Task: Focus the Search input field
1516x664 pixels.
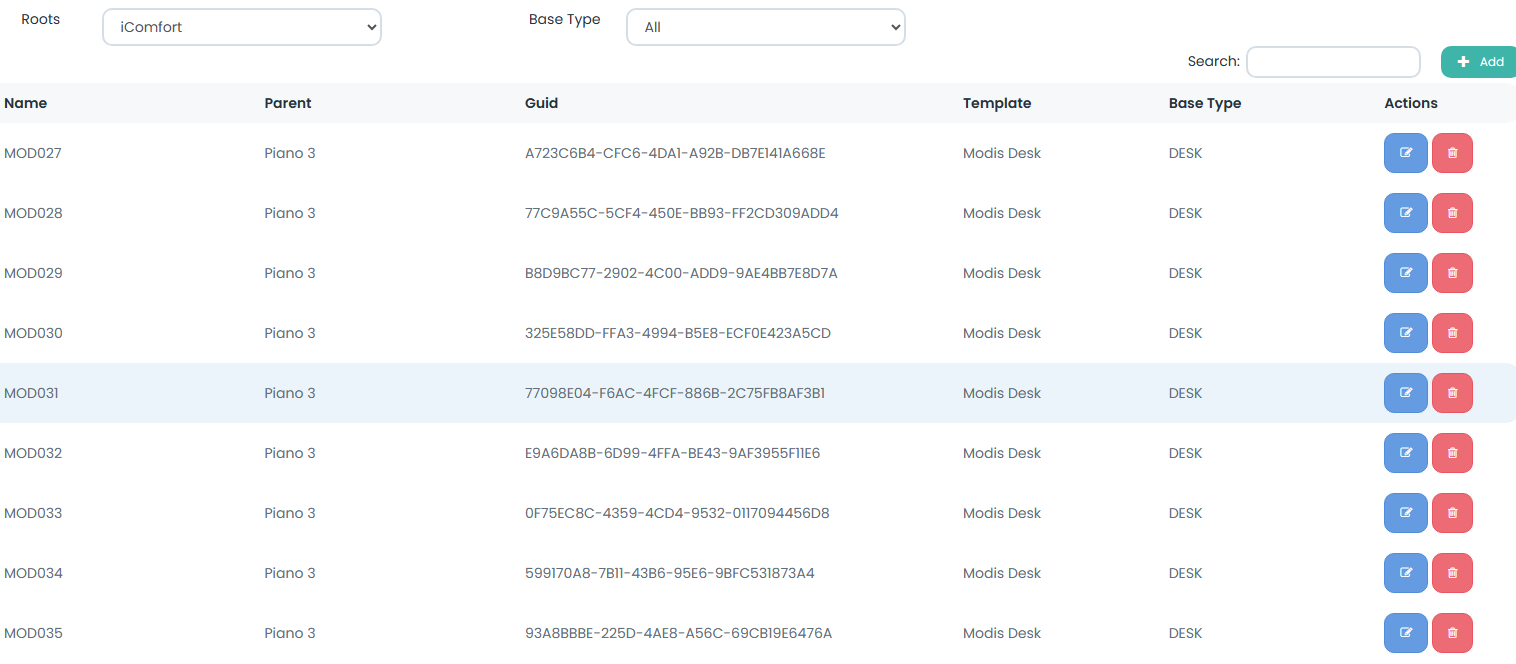Action: pos(1332,62)
